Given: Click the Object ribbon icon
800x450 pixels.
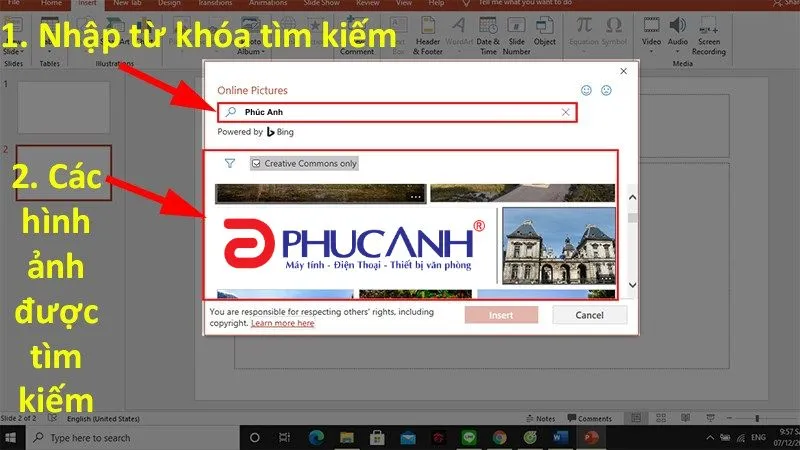Looking at the screenshot, I should (x=544, y=26).
